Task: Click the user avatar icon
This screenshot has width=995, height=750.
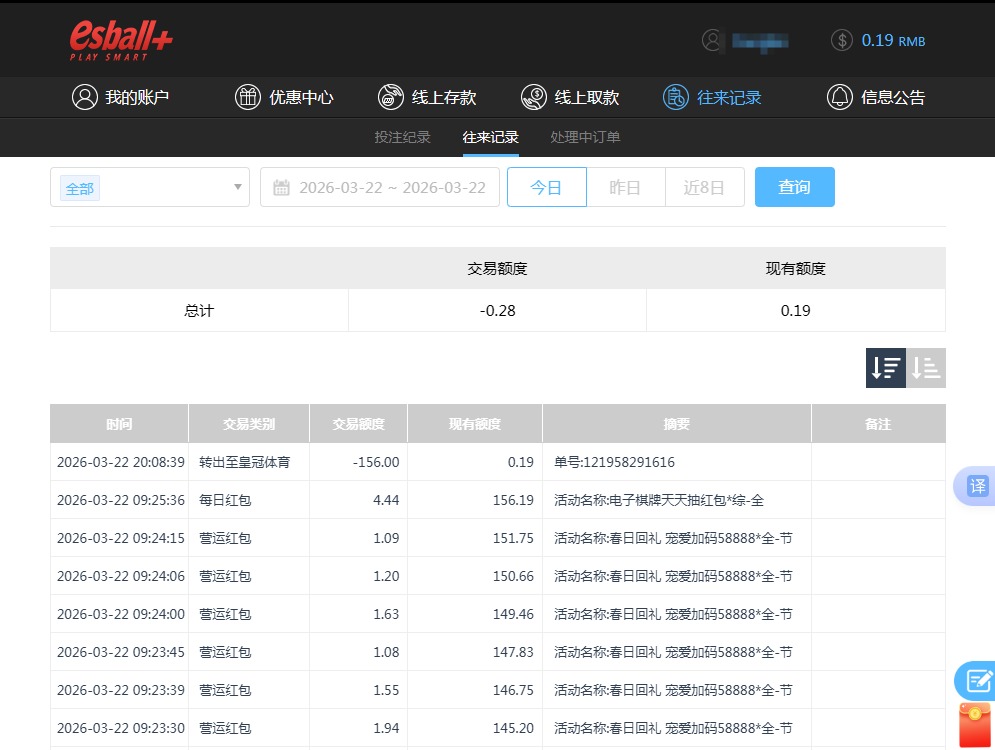Action: pyautogui.click(x=712, y=40)
